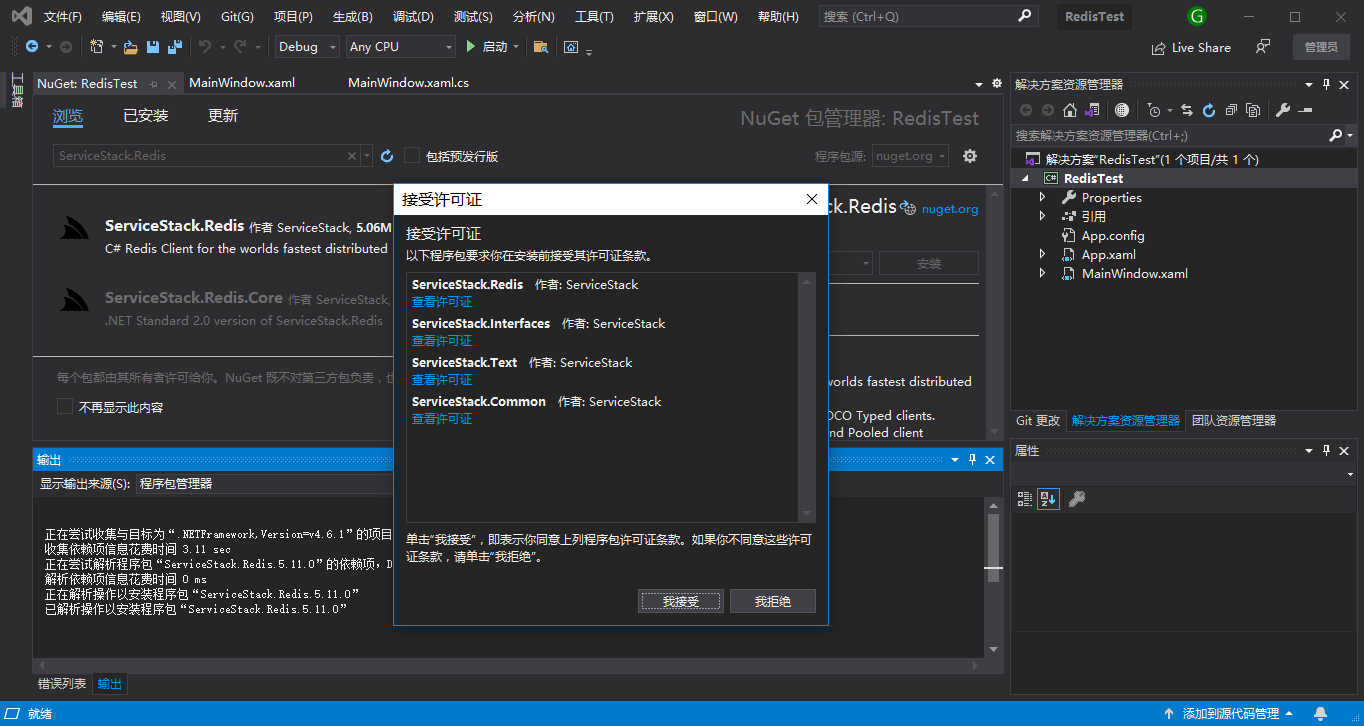This screenshot has width=1364, height=726.
Task: Click the Home icon in Solution Explorer
Action: [1070, 110]
